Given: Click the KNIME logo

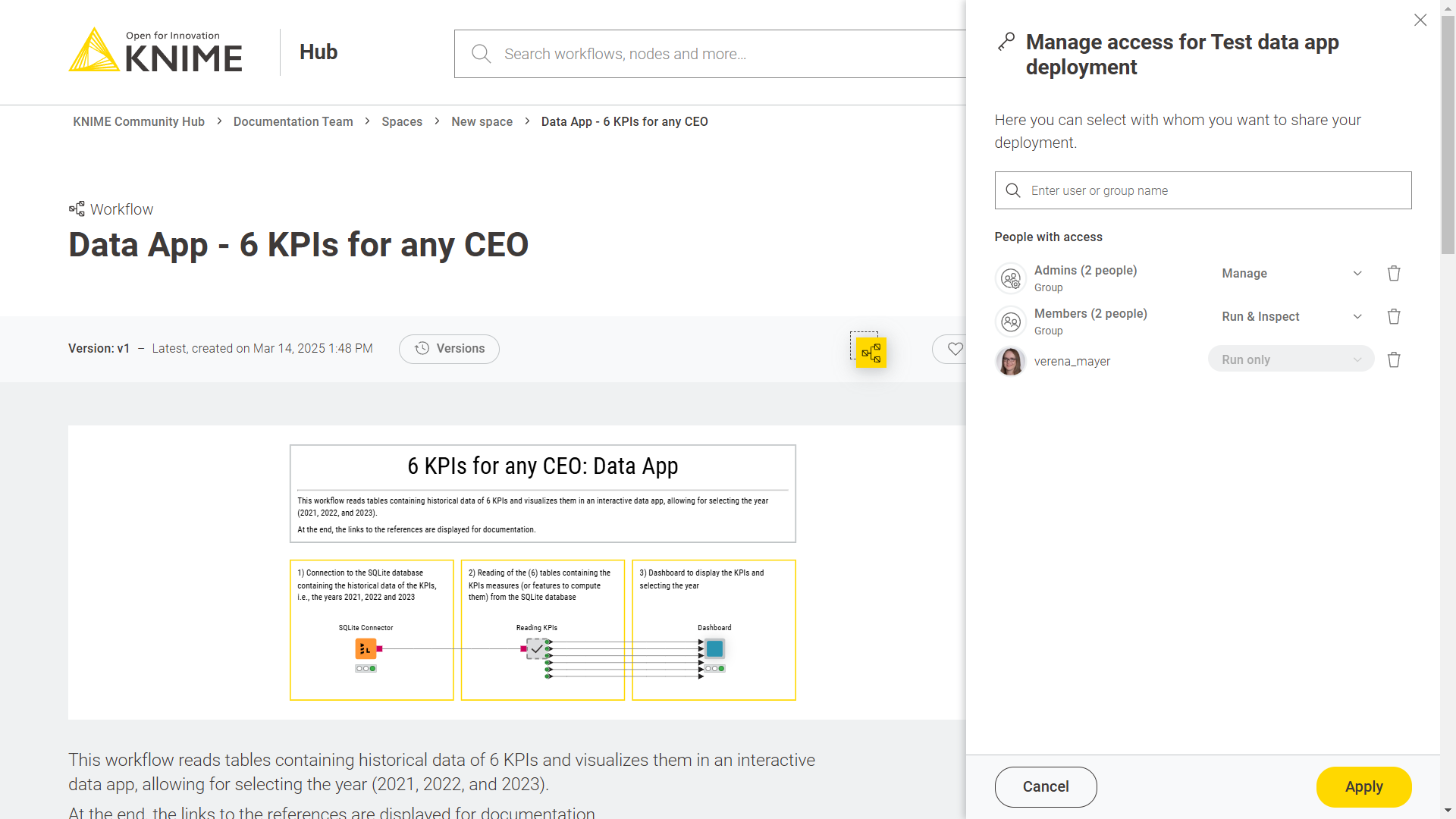Looking at the screenshot, I should 155,52.
